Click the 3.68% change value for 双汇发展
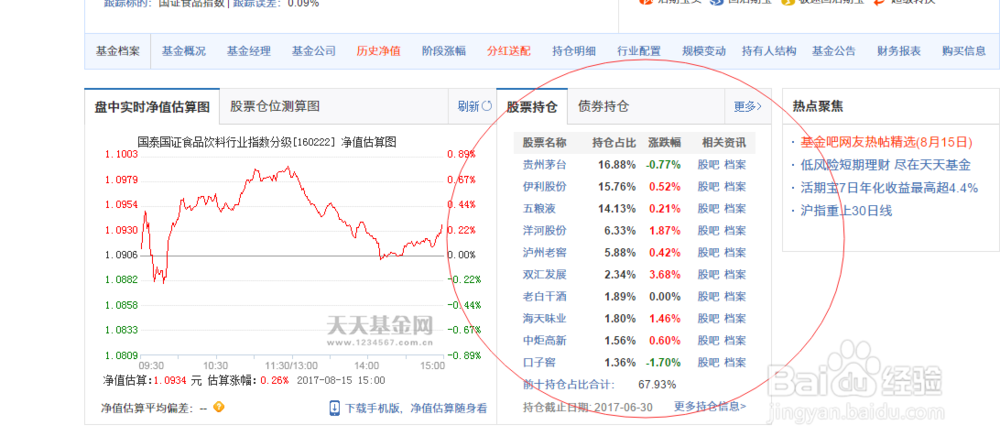 point(665,274)
